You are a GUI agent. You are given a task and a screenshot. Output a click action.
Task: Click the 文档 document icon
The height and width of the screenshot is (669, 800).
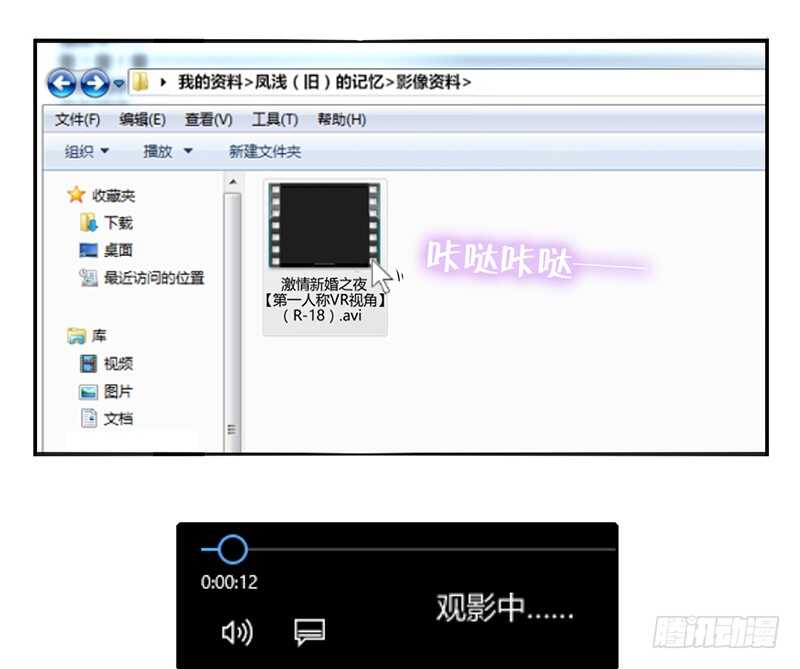pos(89,418)
